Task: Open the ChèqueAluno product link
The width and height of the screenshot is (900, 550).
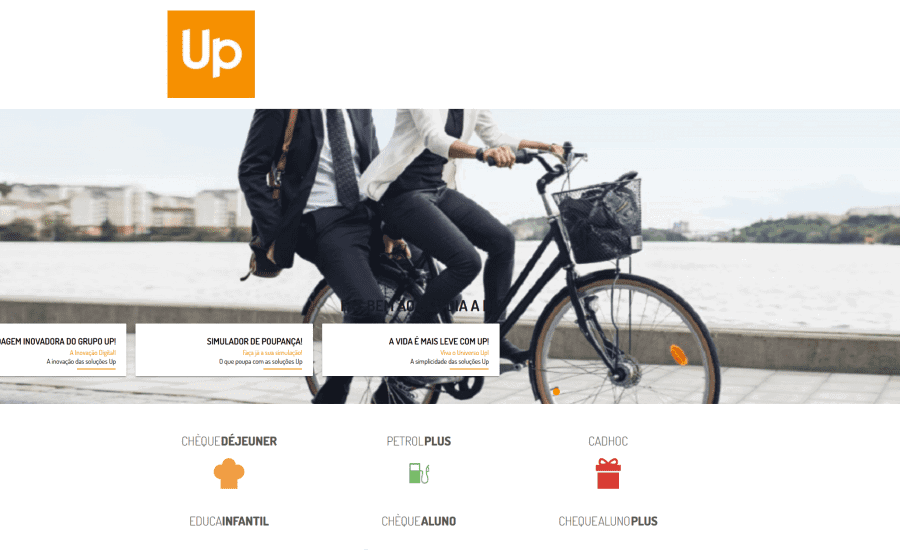Action: point(419,521)
